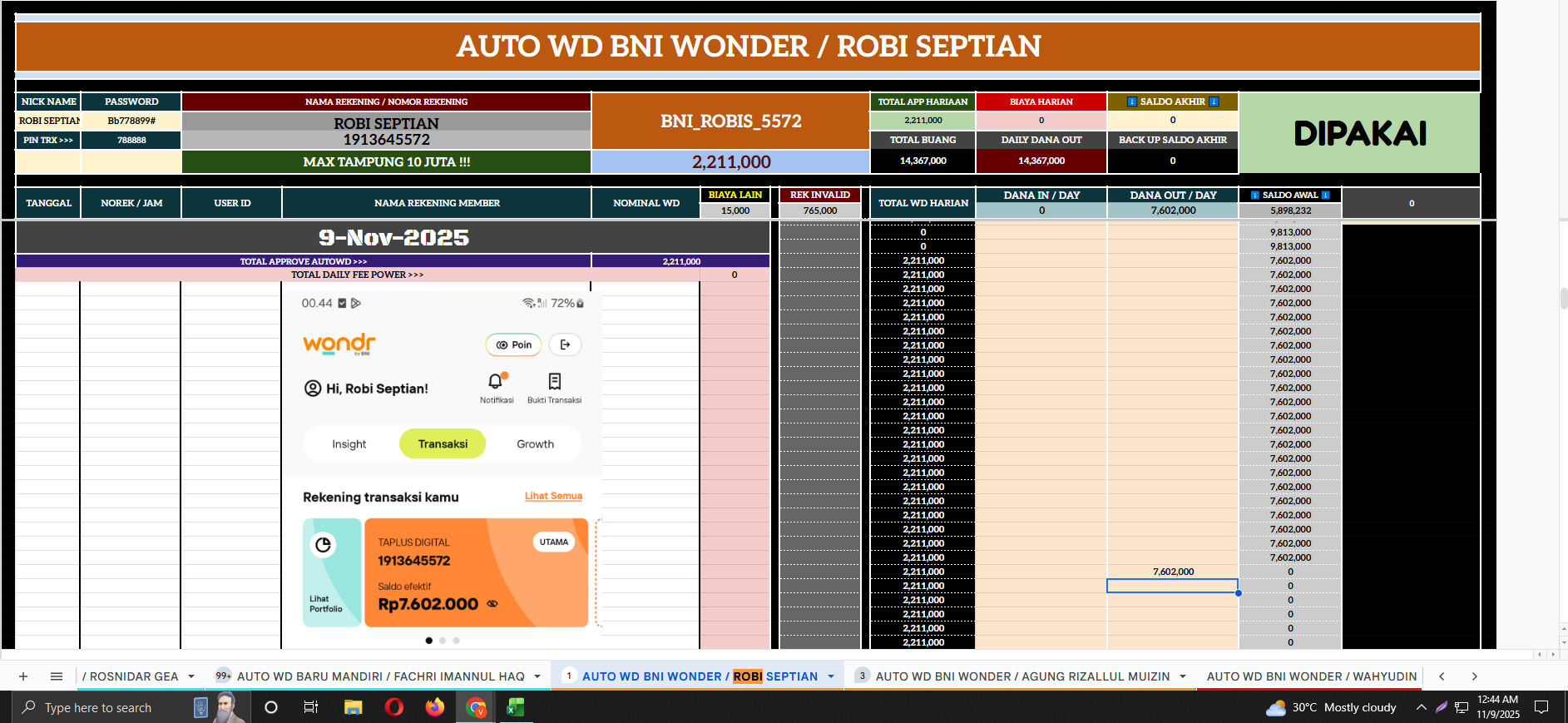
Task: Select the TANGGAL column header
Action: (48, 203)
